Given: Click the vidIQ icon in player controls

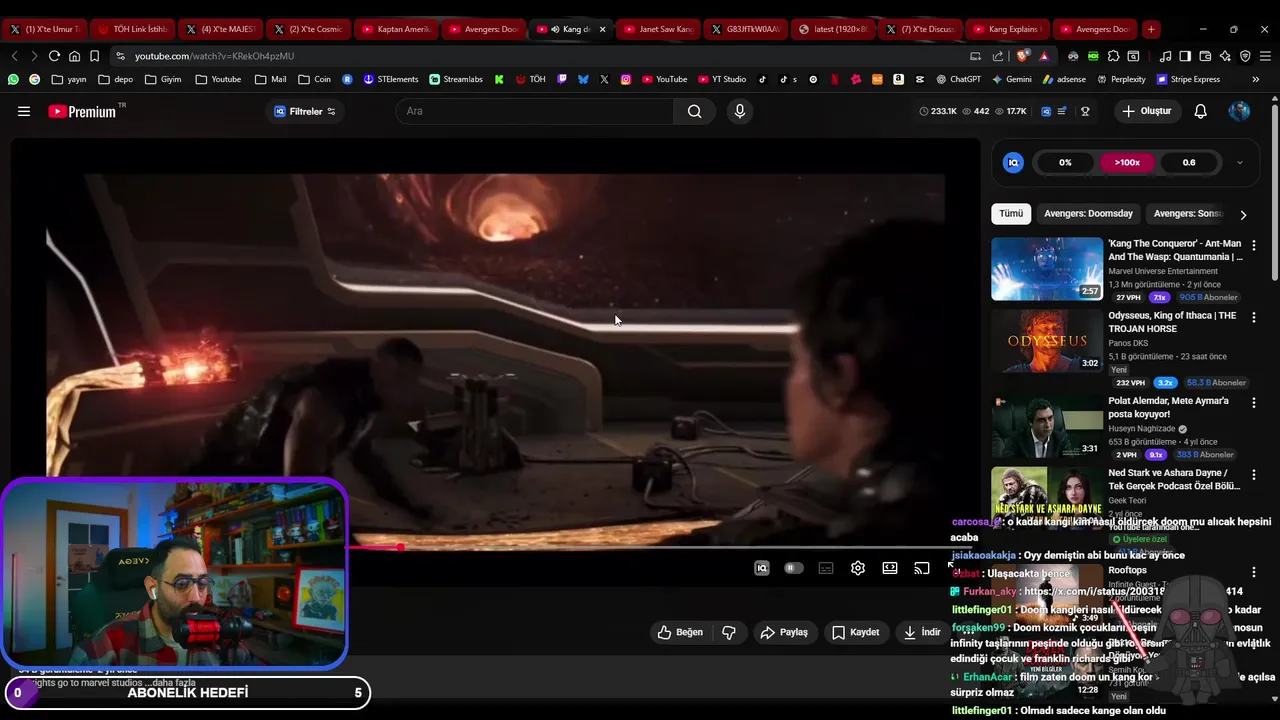Looking at the screenshot, I should [762, 568].
